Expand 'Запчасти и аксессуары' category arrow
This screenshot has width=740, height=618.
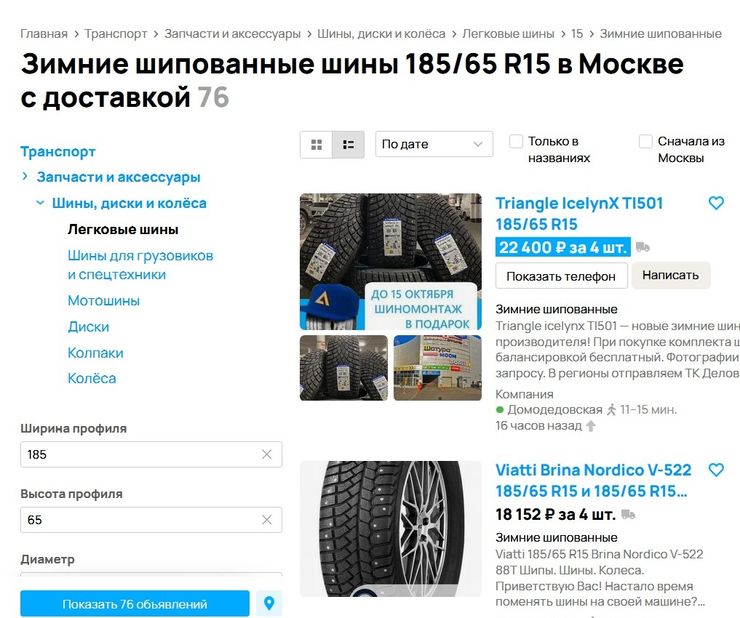[25, 177]
